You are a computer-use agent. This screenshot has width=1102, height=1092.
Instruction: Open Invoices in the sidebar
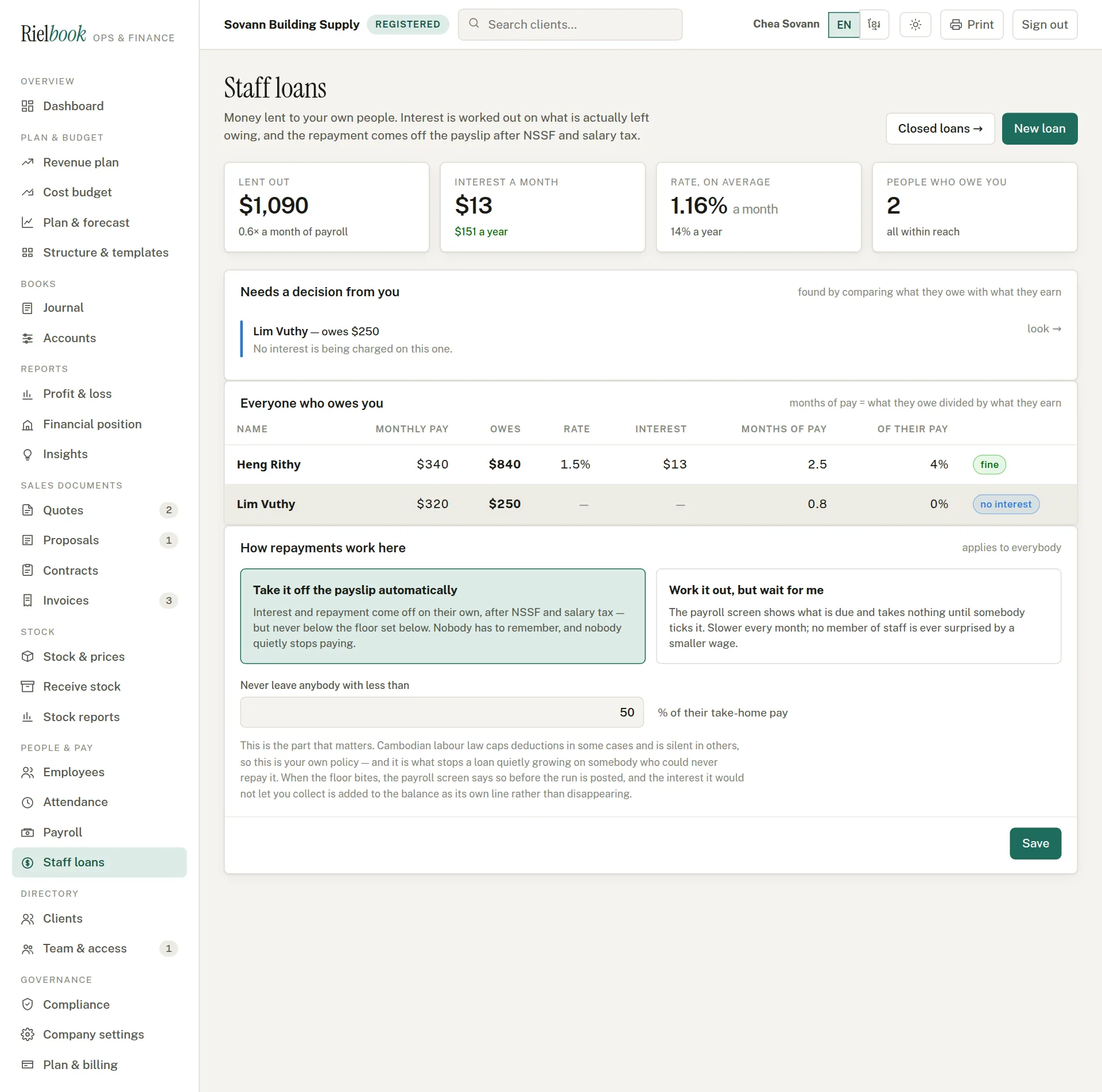[x=99, y=601]
